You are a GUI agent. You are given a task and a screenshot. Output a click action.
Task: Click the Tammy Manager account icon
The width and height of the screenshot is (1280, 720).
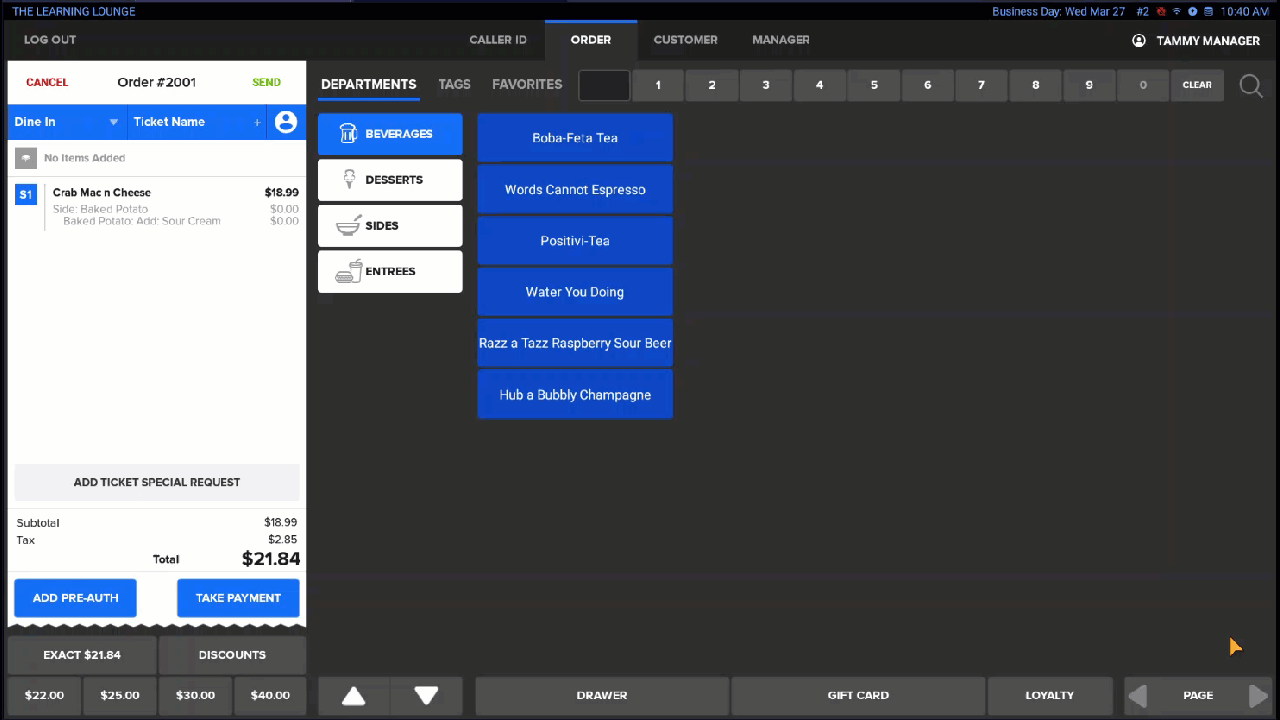coord(1138,41)
